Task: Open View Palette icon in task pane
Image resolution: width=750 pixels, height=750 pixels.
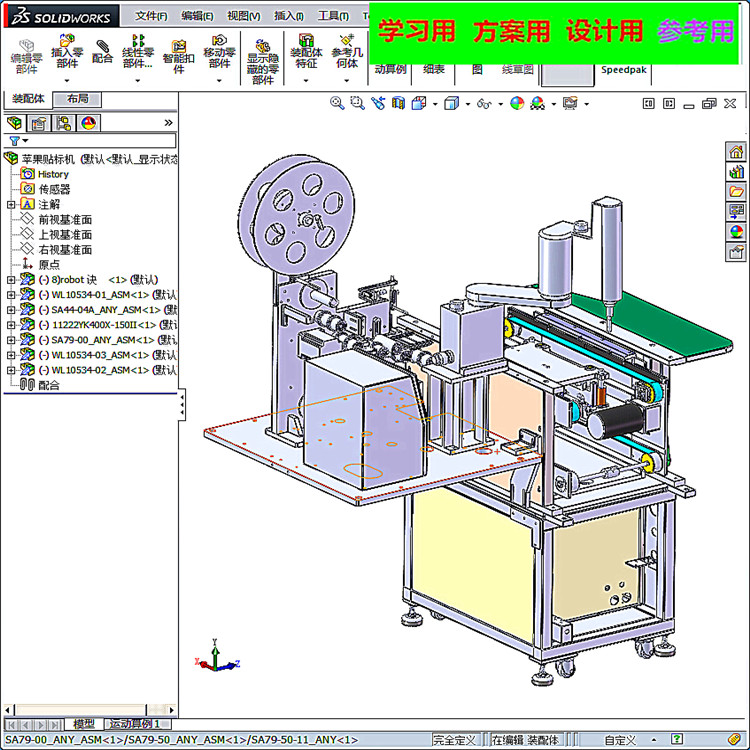Action: pos(736,212)
